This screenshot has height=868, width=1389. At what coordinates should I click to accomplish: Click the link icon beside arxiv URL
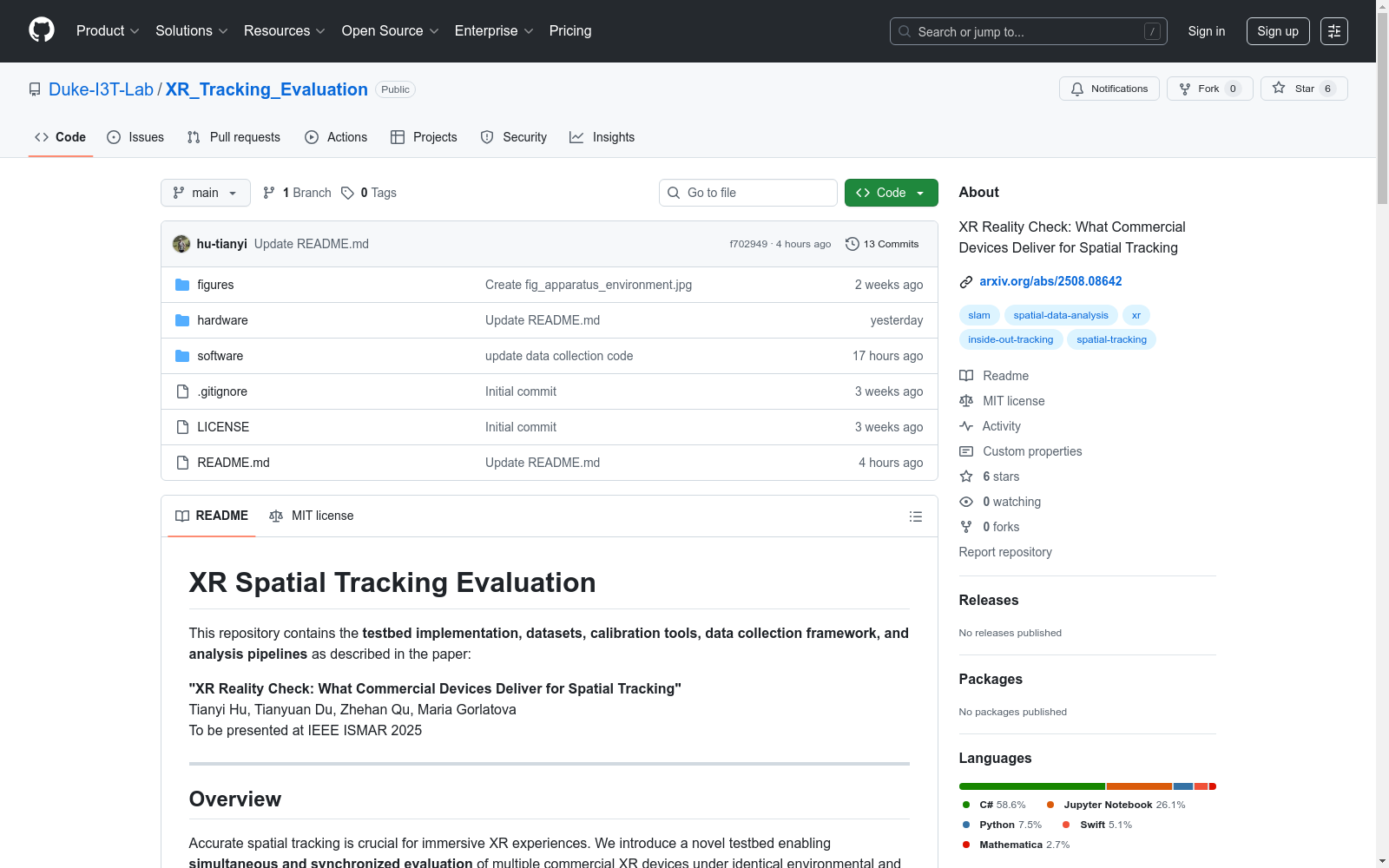point(966,281)
